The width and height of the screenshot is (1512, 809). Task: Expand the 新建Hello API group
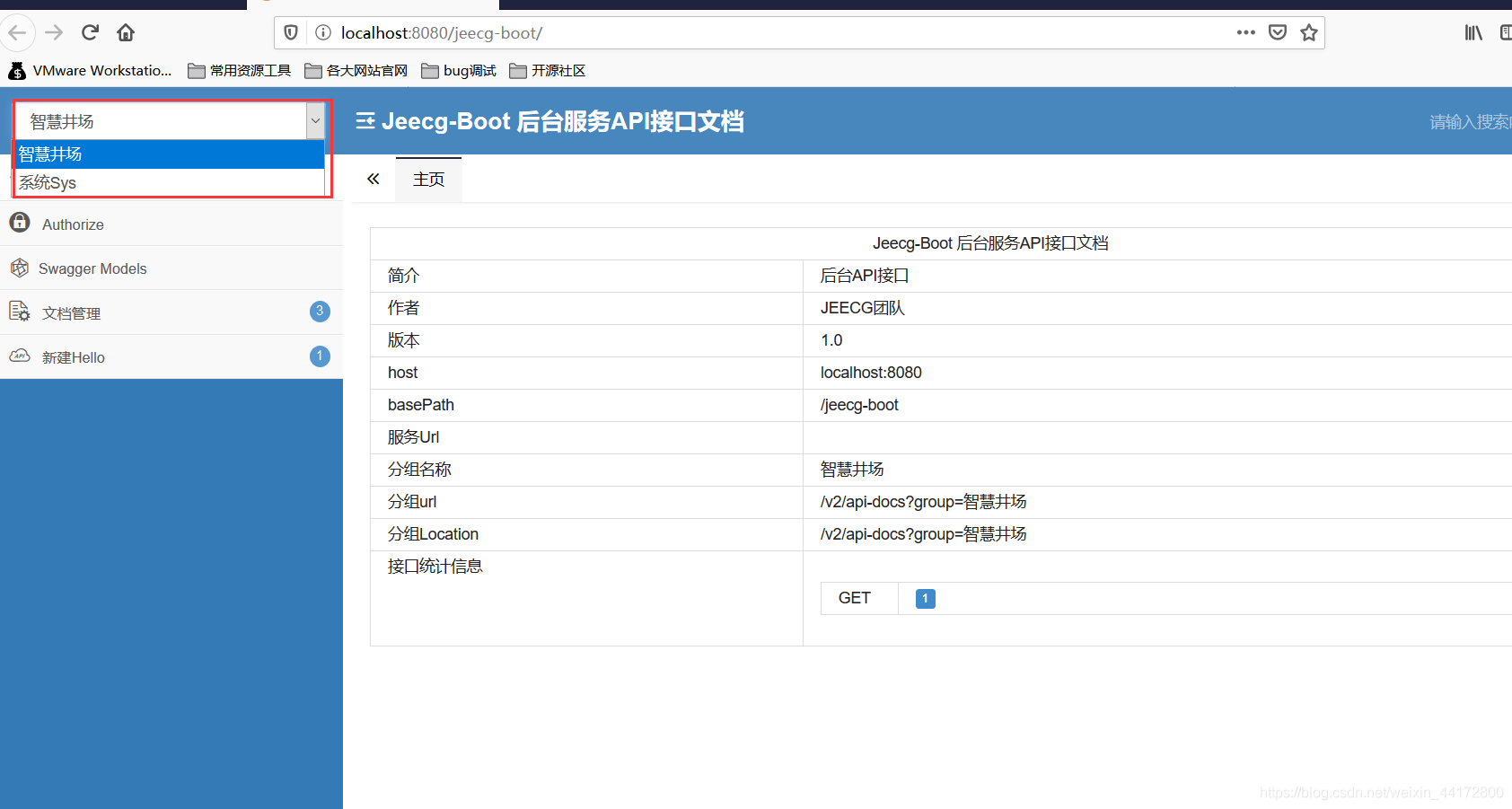(171, 356)
